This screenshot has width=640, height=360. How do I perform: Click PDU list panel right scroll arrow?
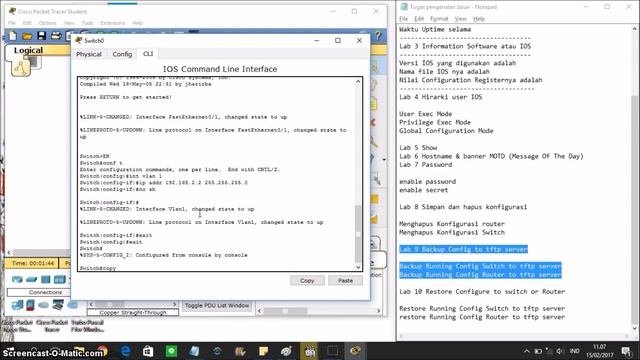(378, 311)
